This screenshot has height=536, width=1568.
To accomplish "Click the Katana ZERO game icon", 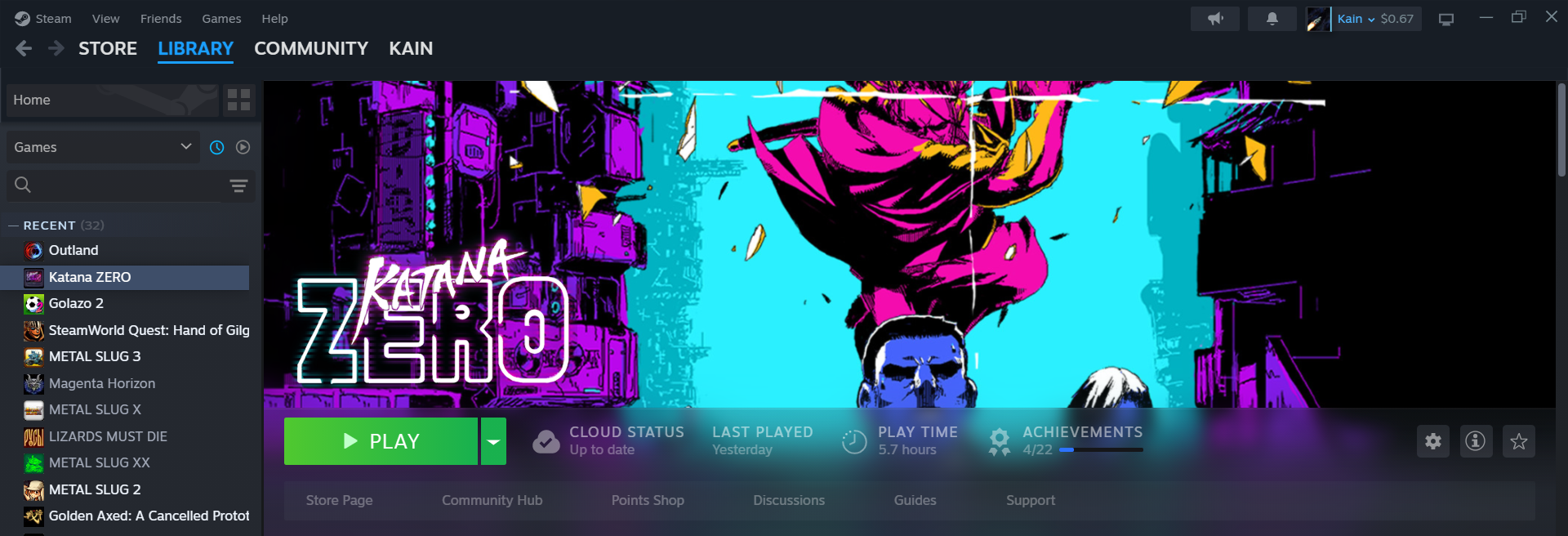I will click(x=33, y=277).
